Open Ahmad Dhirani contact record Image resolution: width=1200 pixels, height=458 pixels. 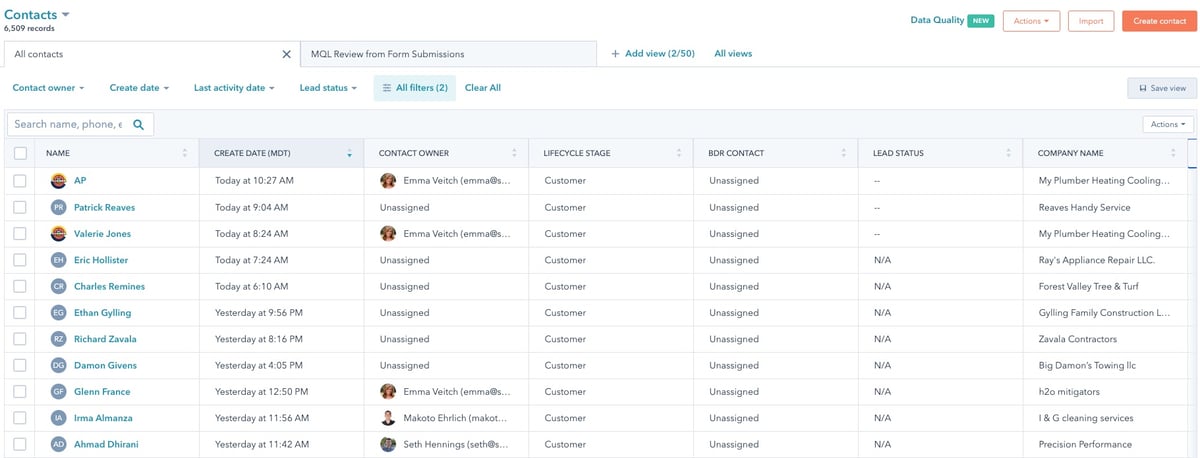[106, 444]
